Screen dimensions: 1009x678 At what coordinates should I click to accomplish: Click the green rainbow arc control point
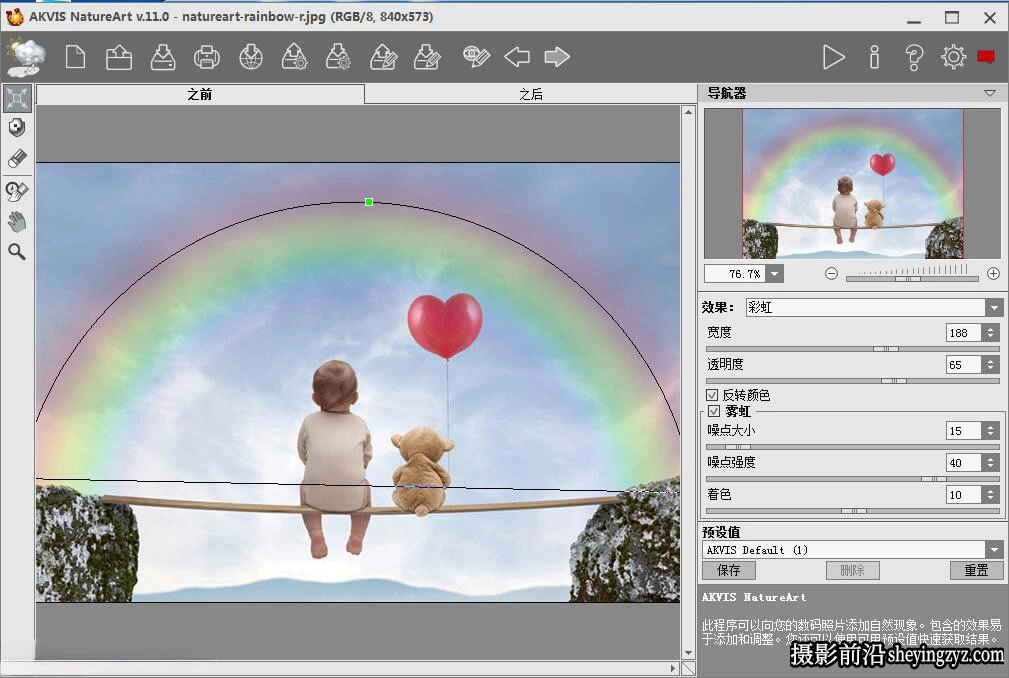coord(369,202)
